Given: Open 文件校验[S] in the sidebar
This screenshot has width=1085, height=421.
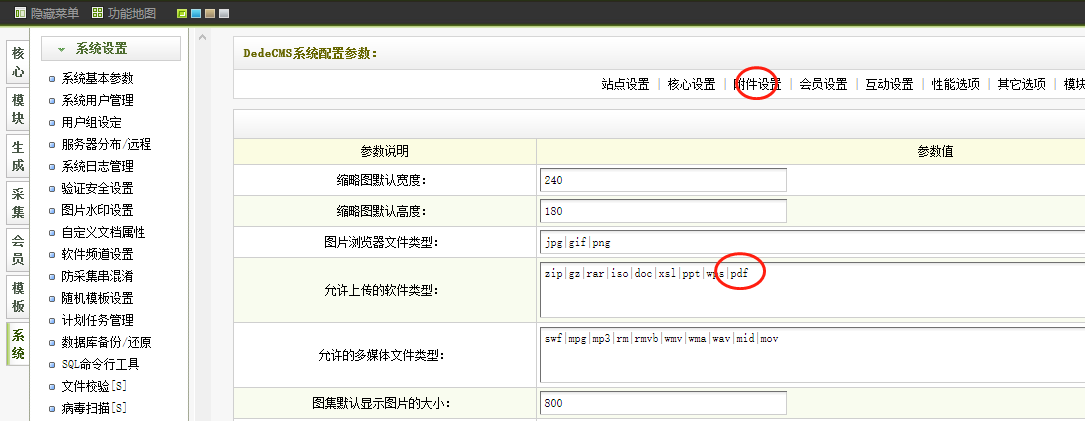Looking at the screenshot, I should tap(93, 386).
